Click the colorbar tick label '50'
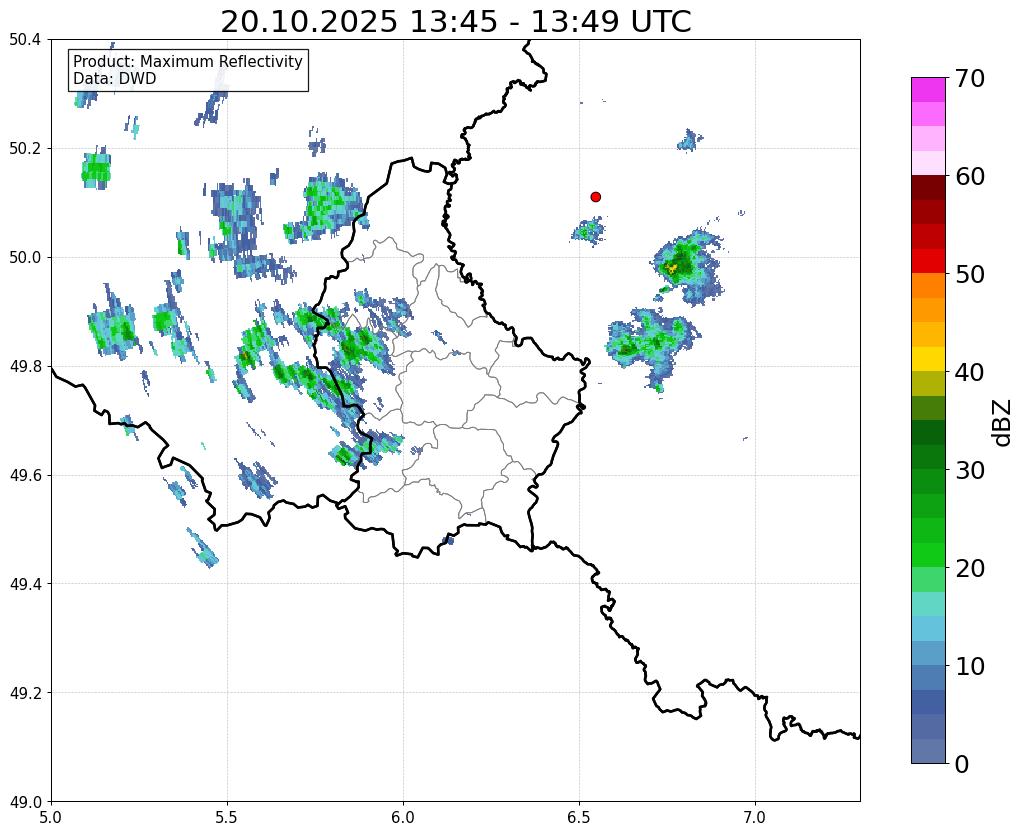1023x834 pixels. 969,274
